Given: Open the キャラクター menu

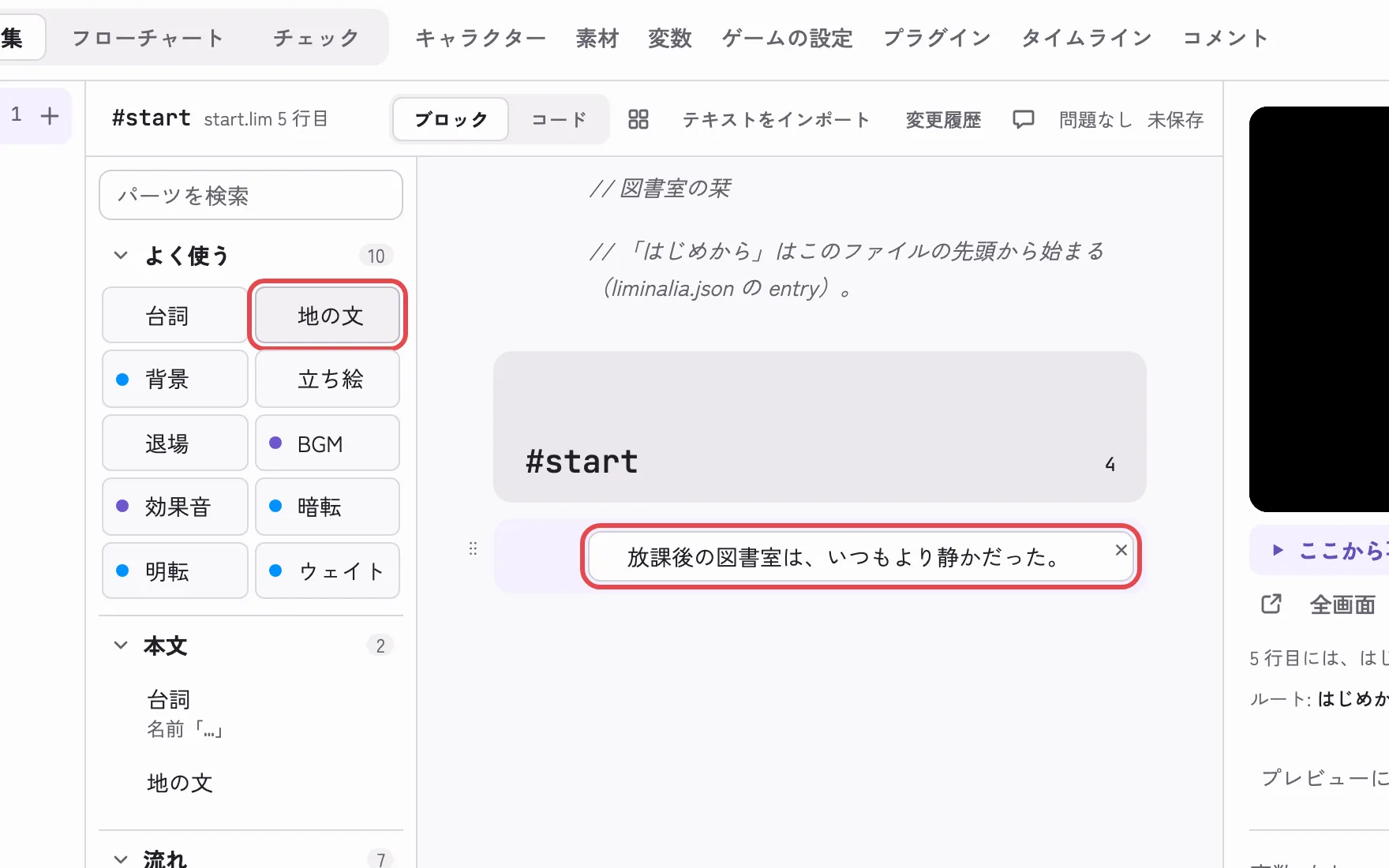Looking at the screenshot, I should (x=481, y=38).
